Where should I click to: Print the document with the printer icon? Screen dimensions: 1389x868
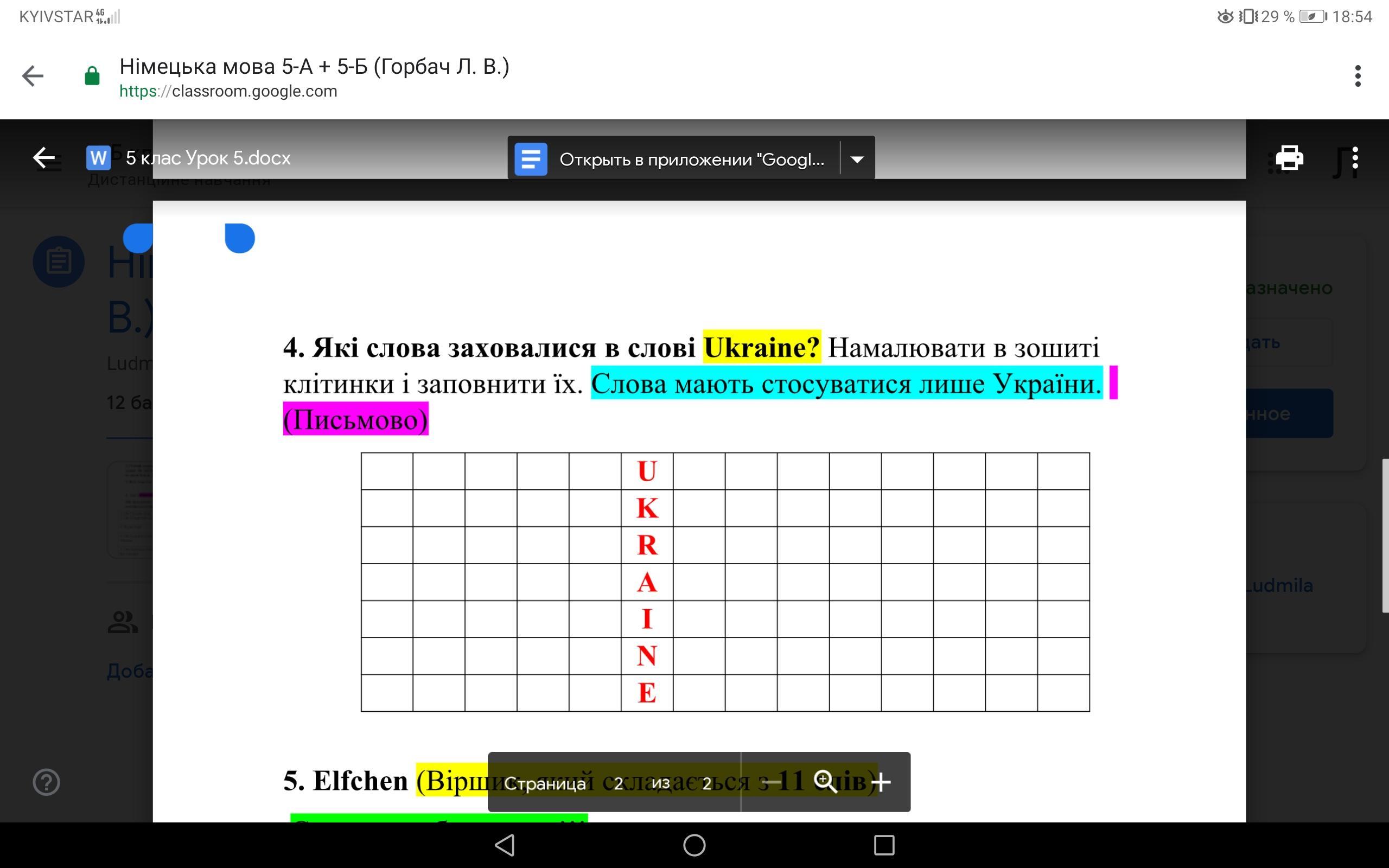click(1289, 158)
